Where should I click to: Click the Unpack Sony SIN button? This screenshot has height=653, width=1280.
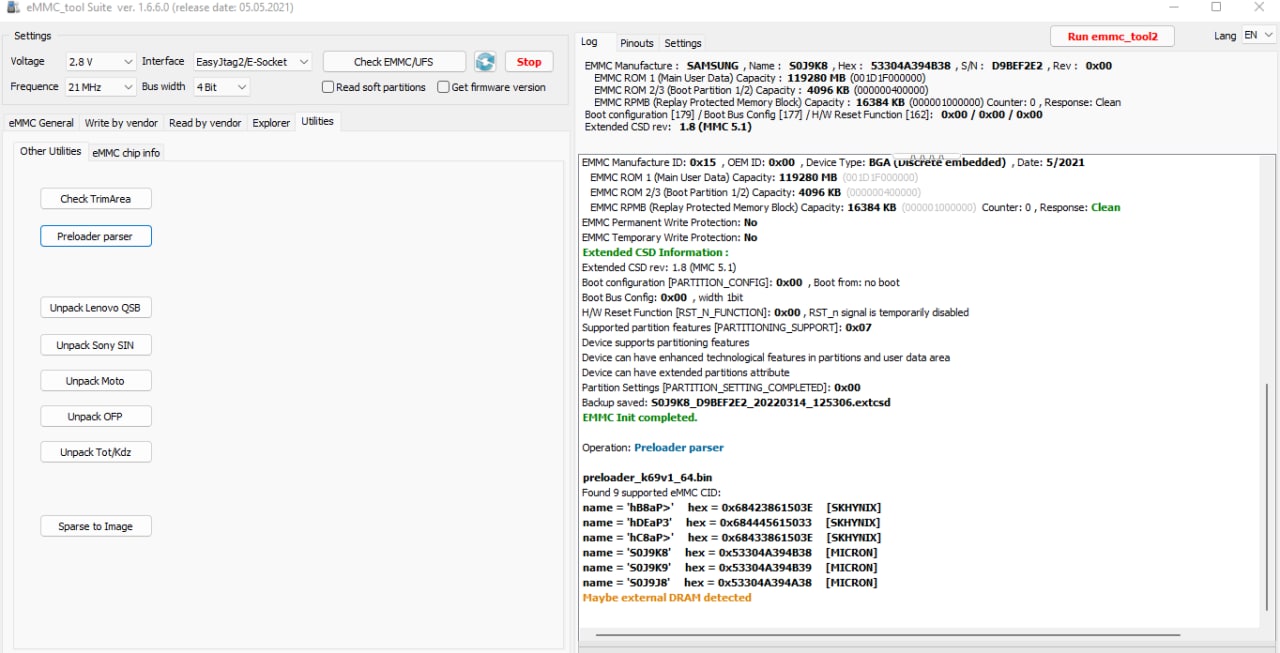coord(96,345)
